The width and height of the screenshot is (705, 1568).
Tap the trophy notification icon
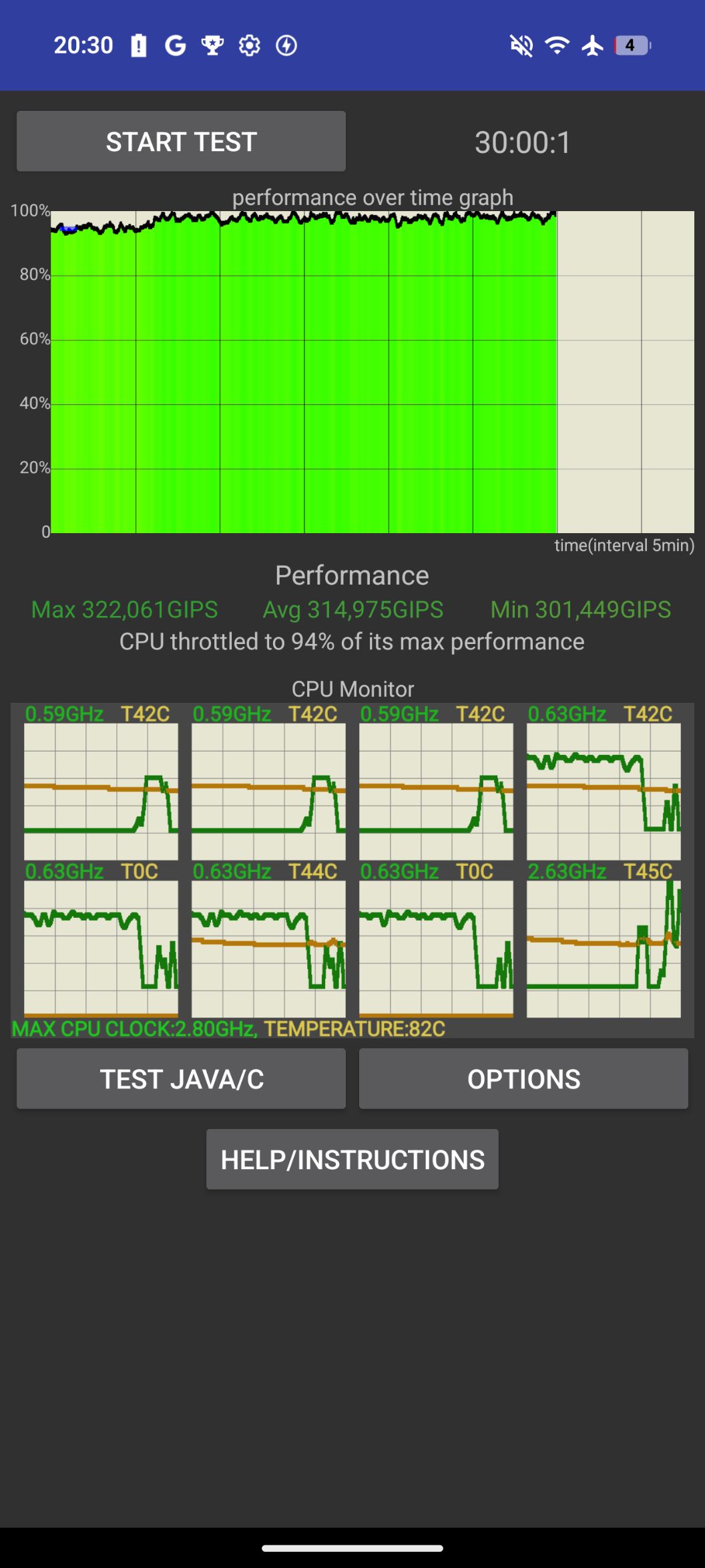[212, 45]
